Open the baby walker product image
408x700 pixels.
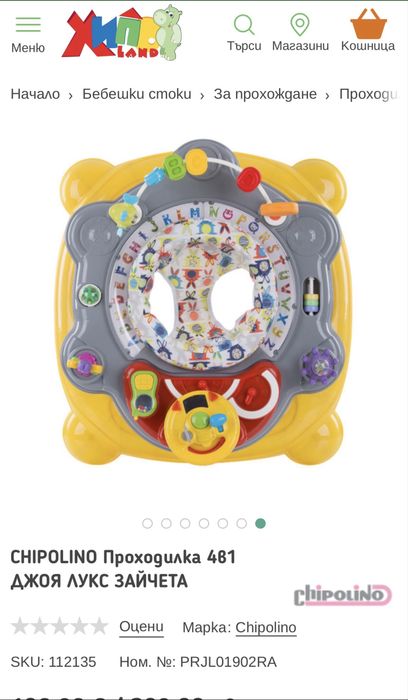[204, 303]
